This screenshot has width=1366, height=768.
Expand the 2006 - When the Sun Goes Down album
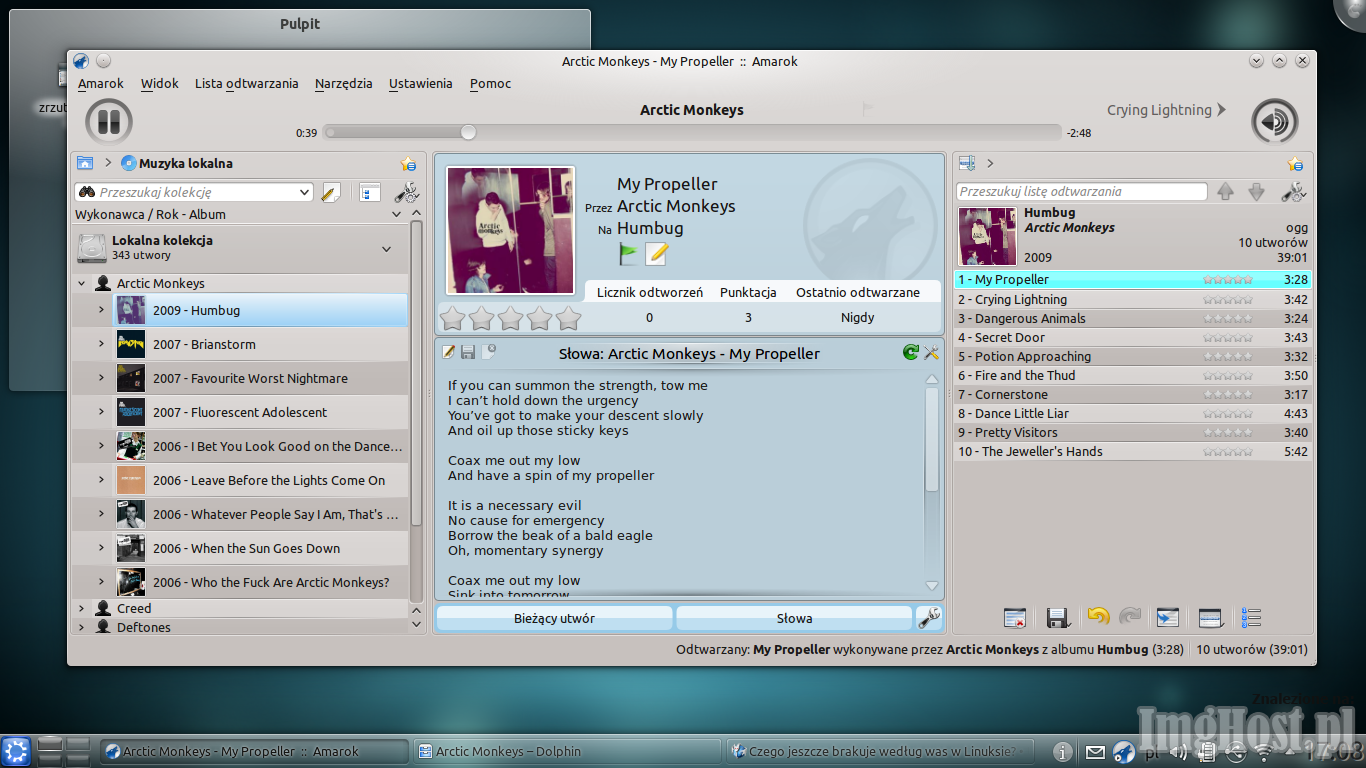101,548
